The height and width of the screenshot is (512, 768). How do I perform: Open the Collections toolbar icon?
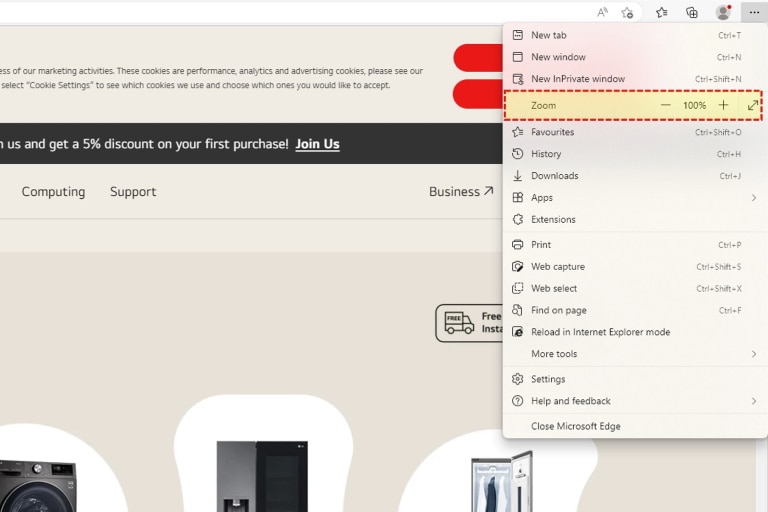(x=691, y=12)
